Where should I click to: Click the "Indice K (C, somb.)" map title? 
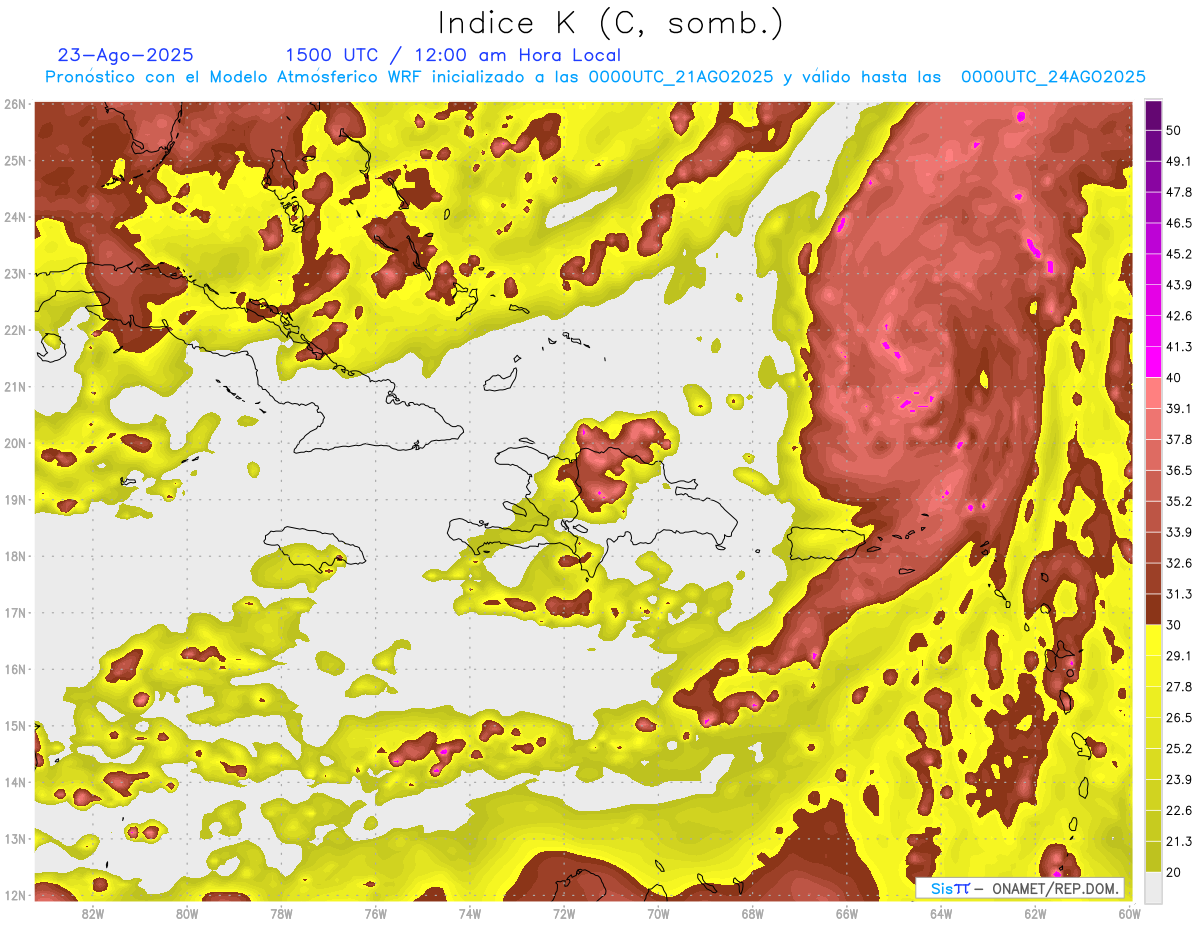click(x=611, y=24)
